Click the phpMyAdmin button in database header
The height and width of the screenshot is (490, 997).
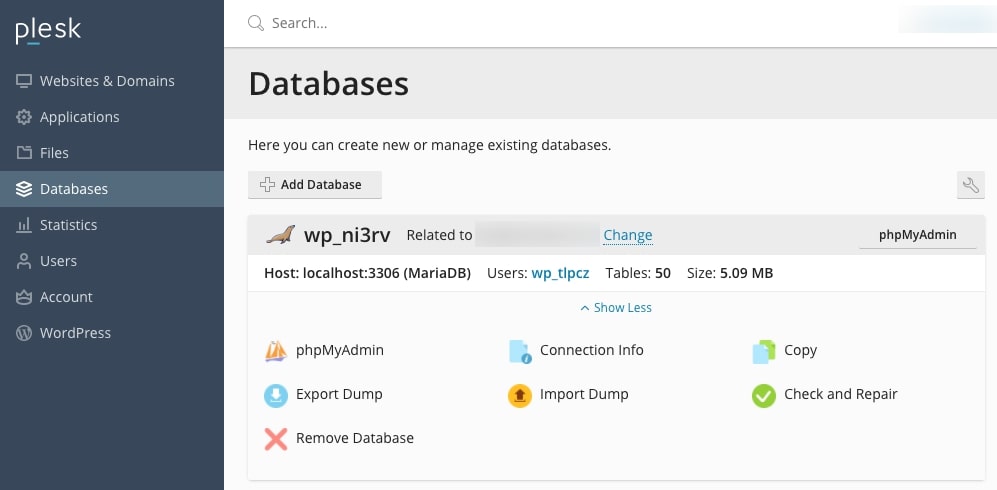click(x=917, y=235)
